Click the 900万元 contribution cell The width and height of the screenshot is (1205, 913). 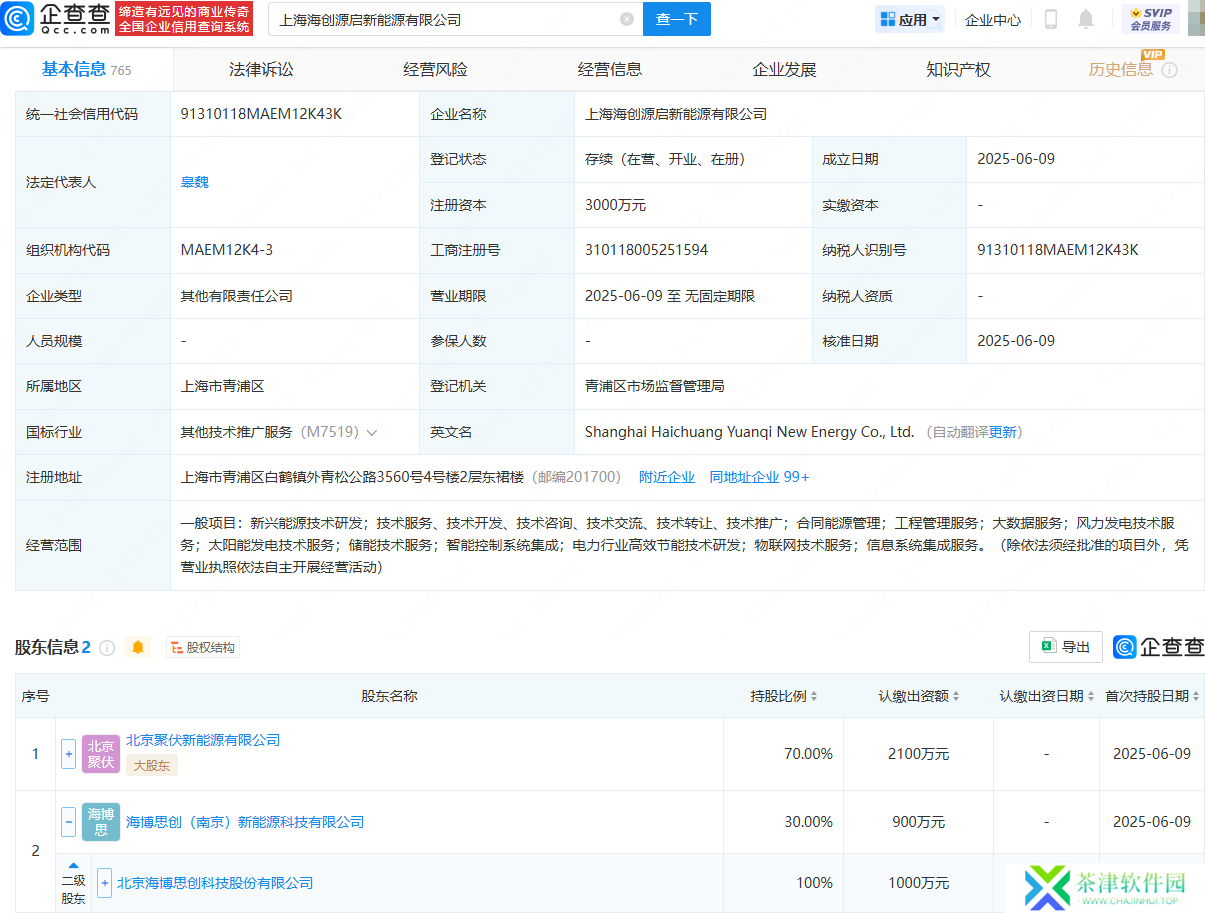pos(920,822)
